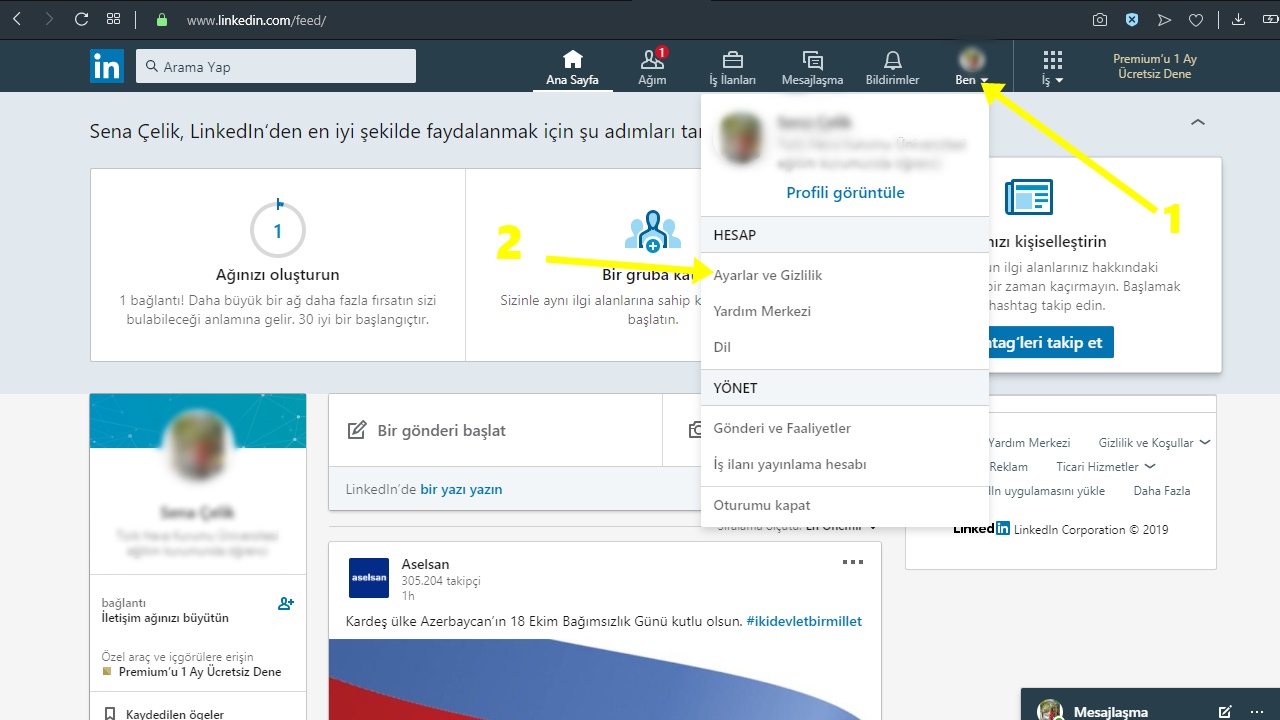Click the news card newspaper icon
Screen dimensions: 1280x720
click(1028, 197)
